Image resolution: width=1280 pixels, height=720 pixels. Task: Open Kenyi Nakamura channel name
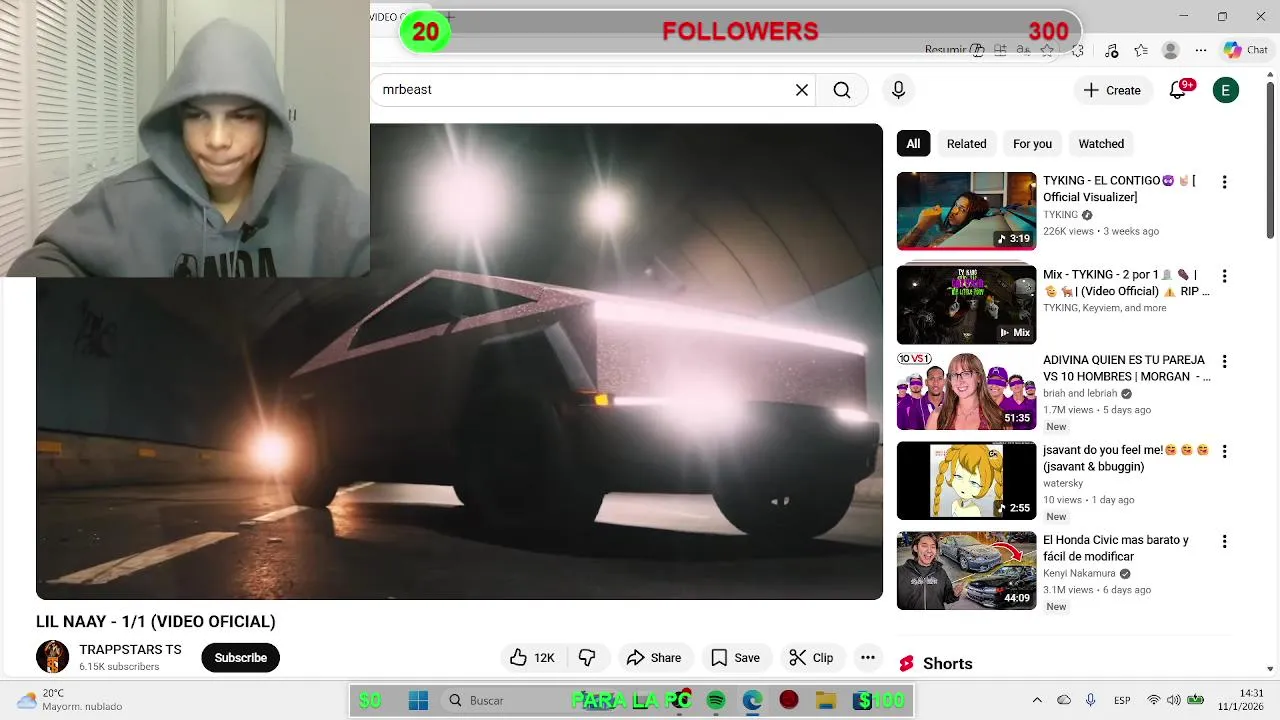coord(1079,574)
